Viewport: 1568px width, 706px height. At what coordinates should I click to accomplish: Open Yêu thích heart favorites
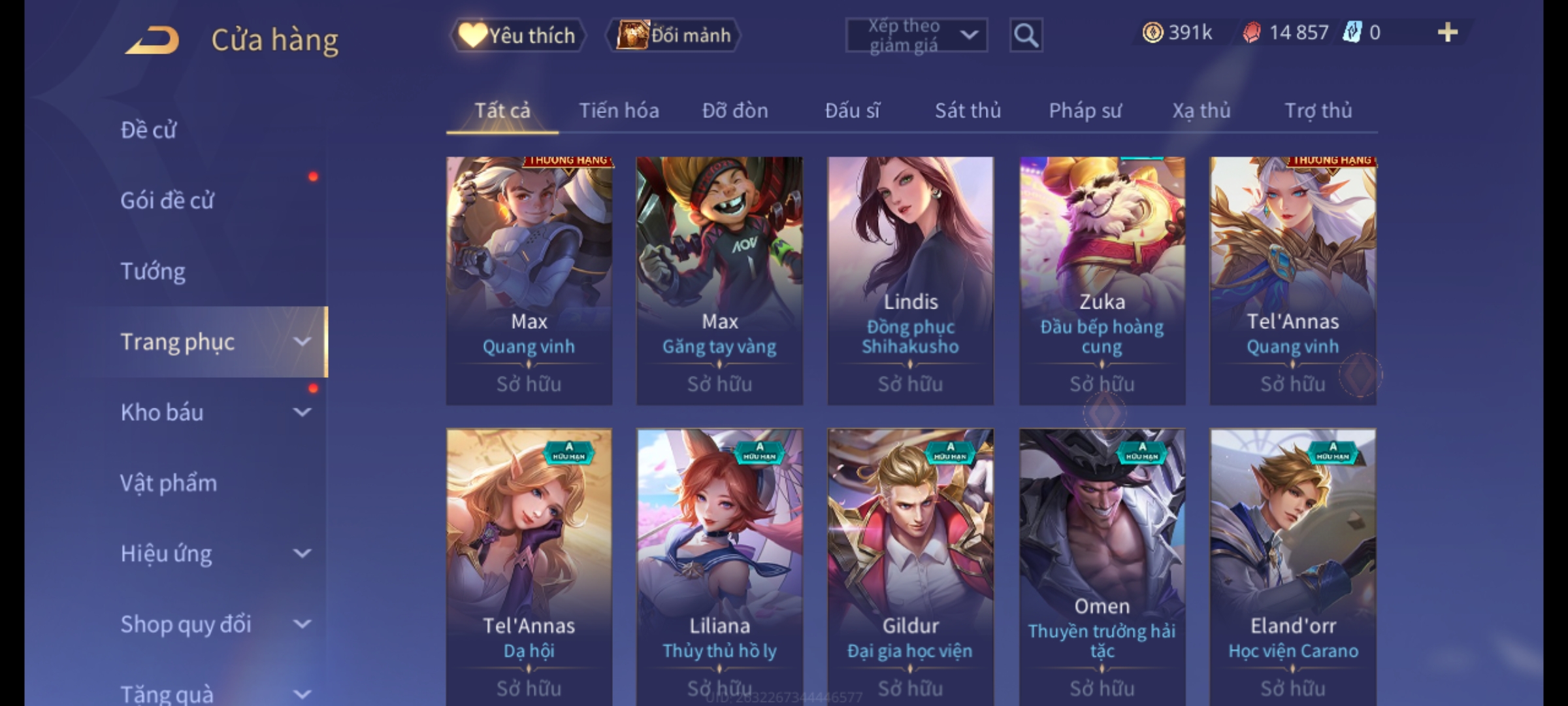coord(517,35)
